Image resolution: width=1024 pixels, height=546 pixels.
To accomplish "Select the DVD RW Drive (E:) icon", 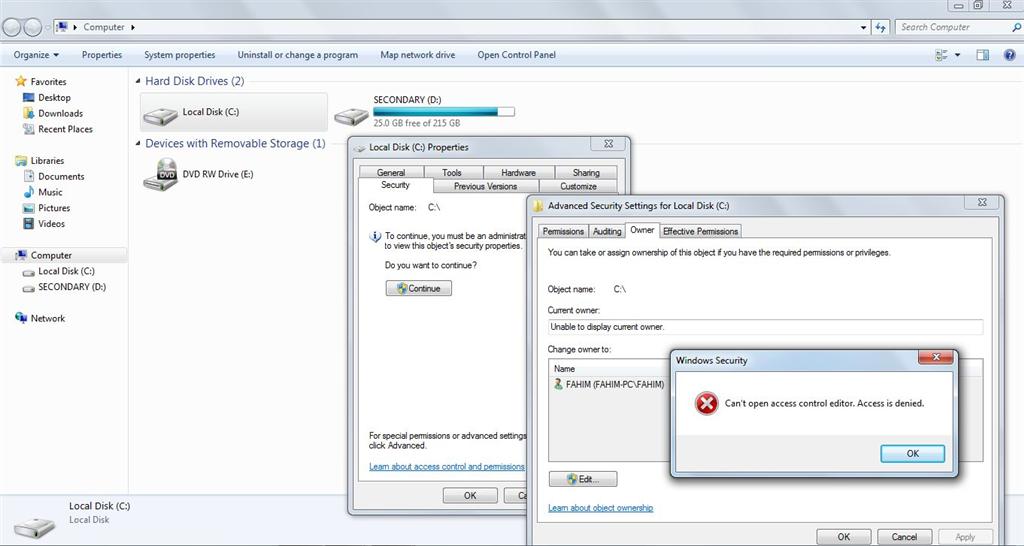I will point(160,174).
